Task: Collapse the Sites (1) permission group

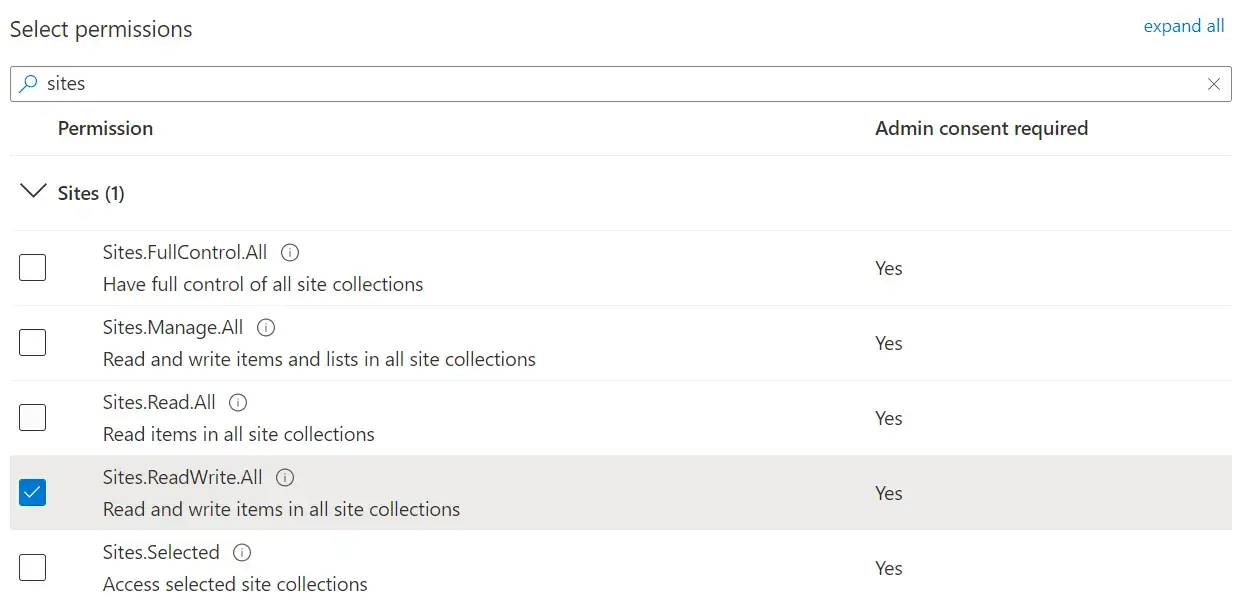Action: [x=33, y=192]
